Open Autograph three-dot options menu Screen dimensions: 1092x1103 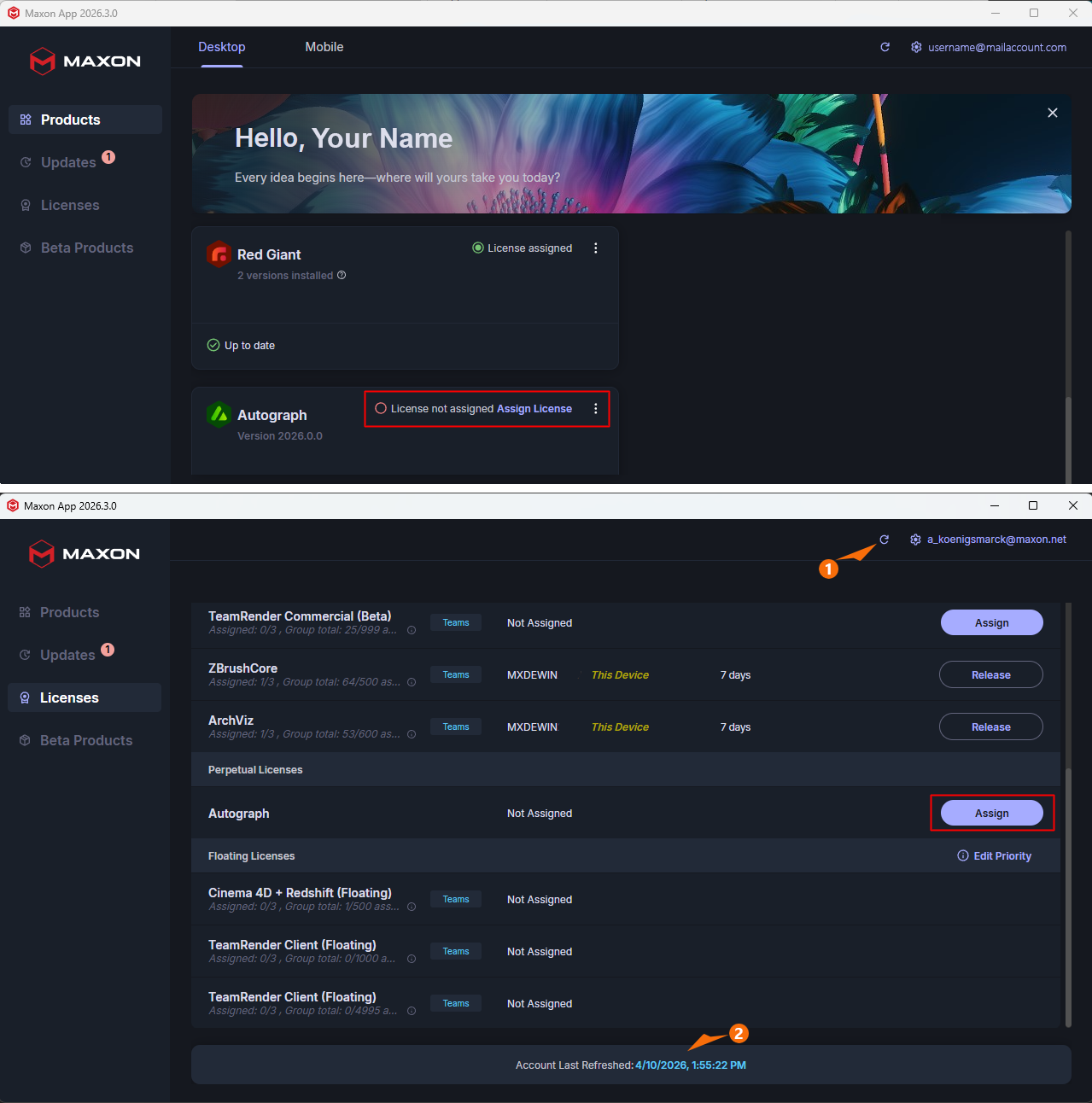(x=596, y=409)
